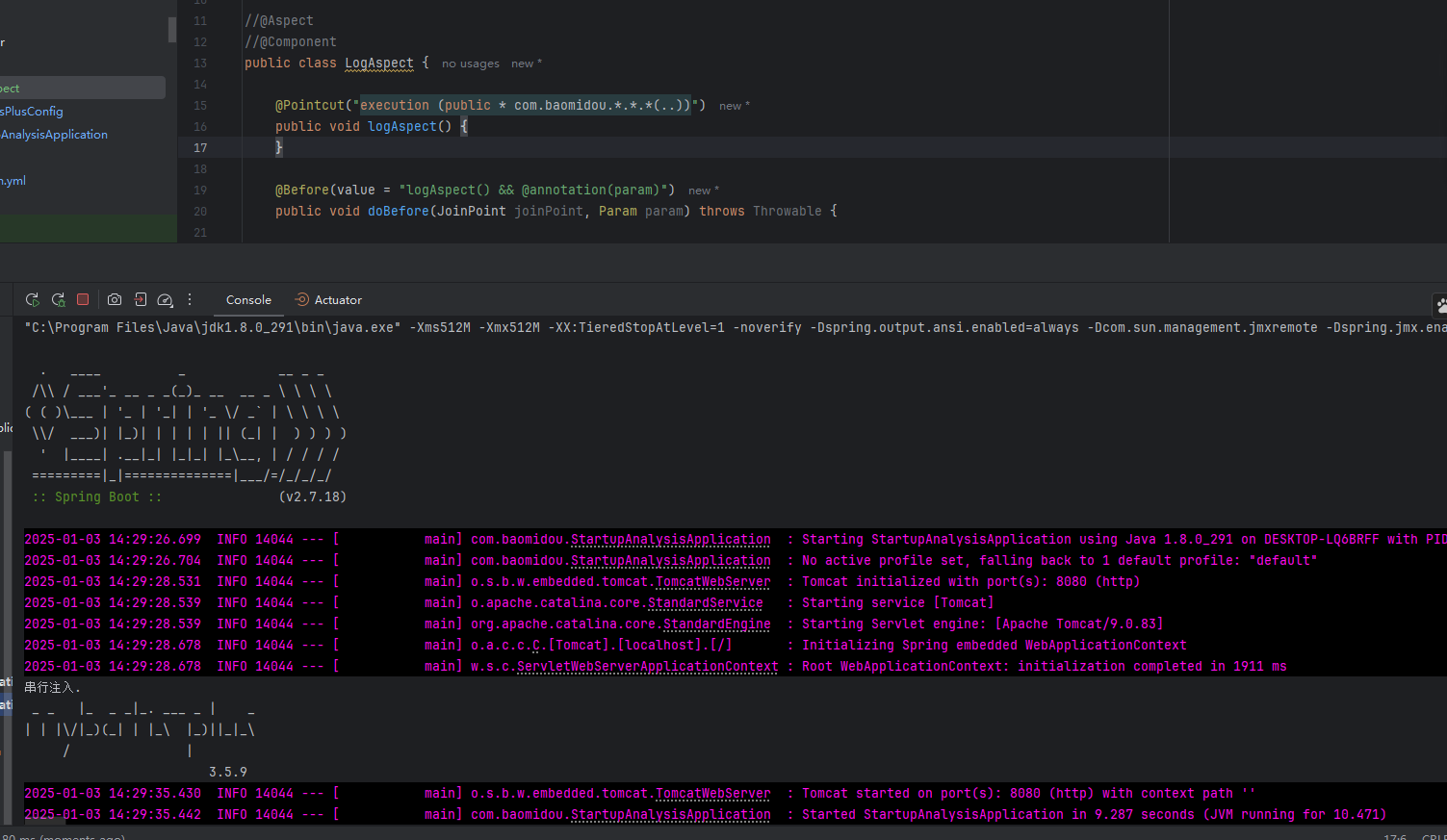Toggle a breakpoint on line 16
Viewport: 1447px width, 840px height.
click(200, 127)
